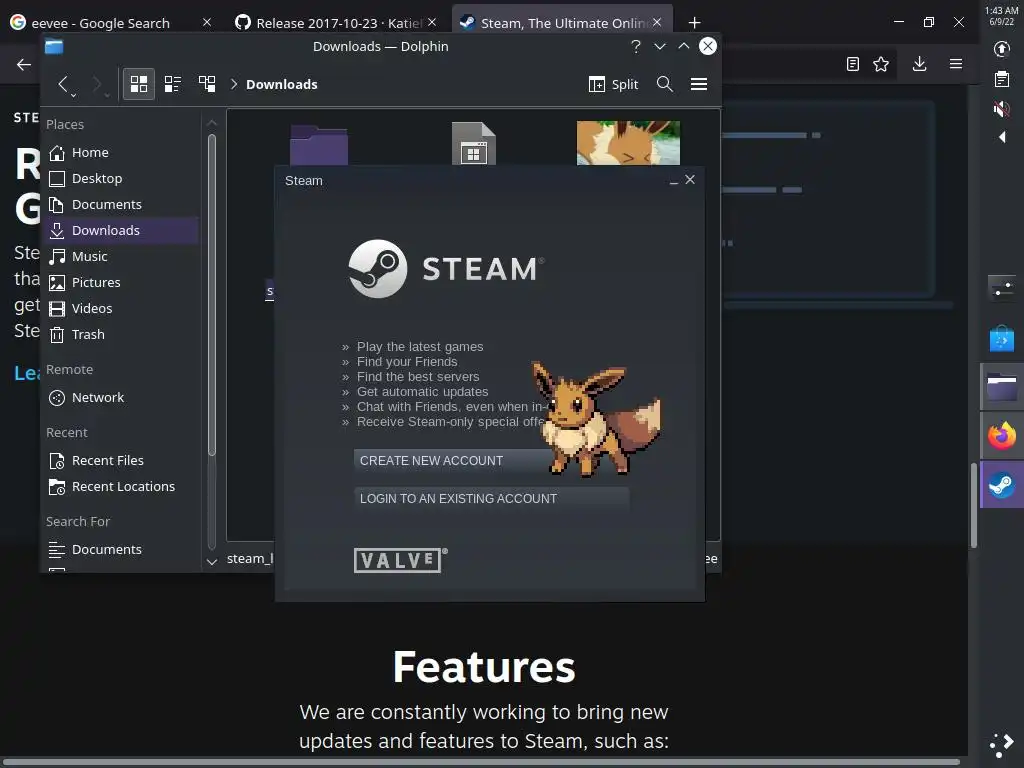Click the browser page vertical scrollbar
Screen dimensions: 1024x768
974,505
